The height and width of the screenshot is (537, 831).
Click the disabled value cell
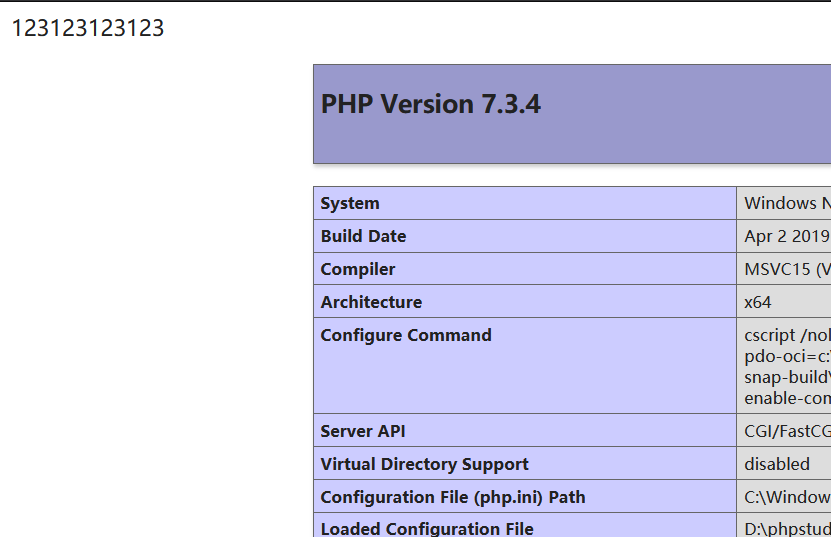777,464
